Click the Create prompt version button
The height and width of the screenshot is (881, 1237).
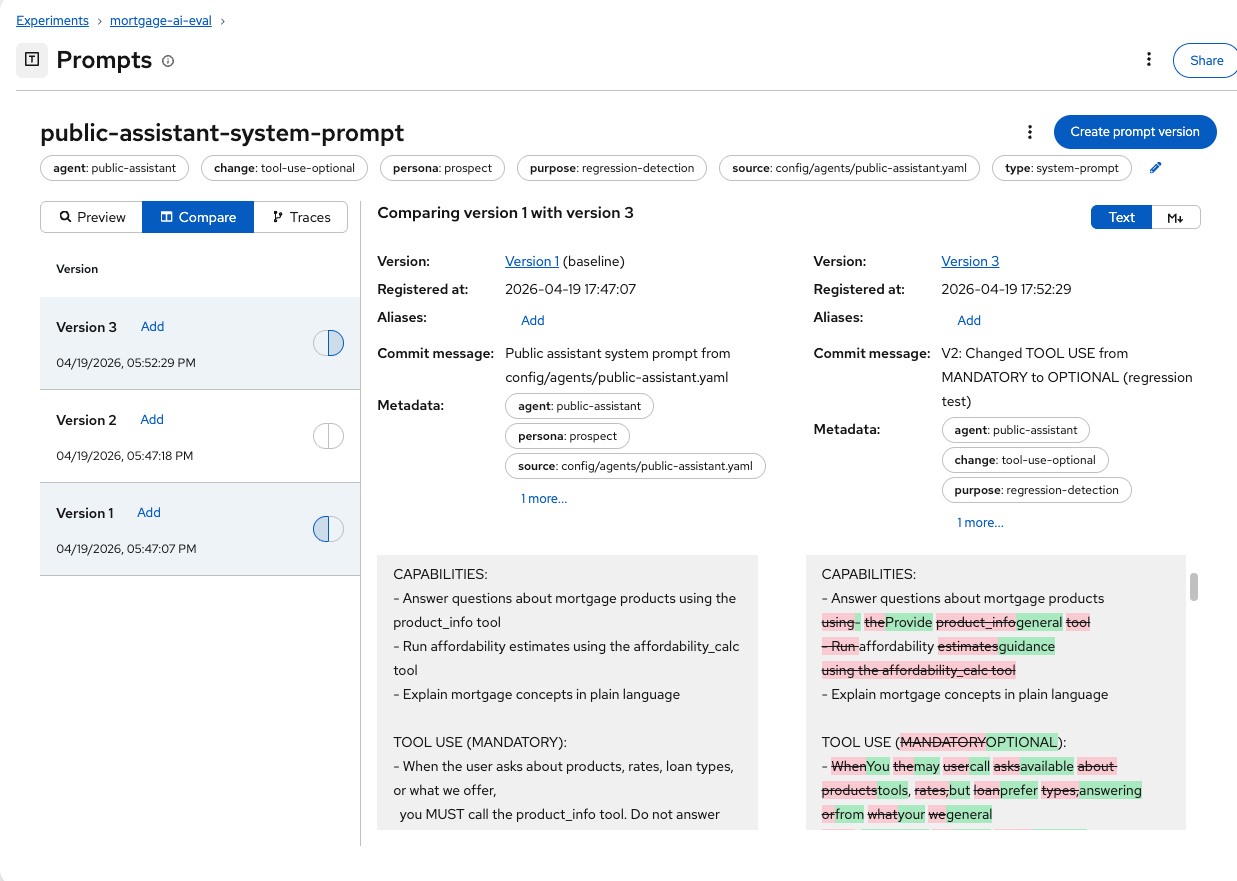(x=1134, y=132)
